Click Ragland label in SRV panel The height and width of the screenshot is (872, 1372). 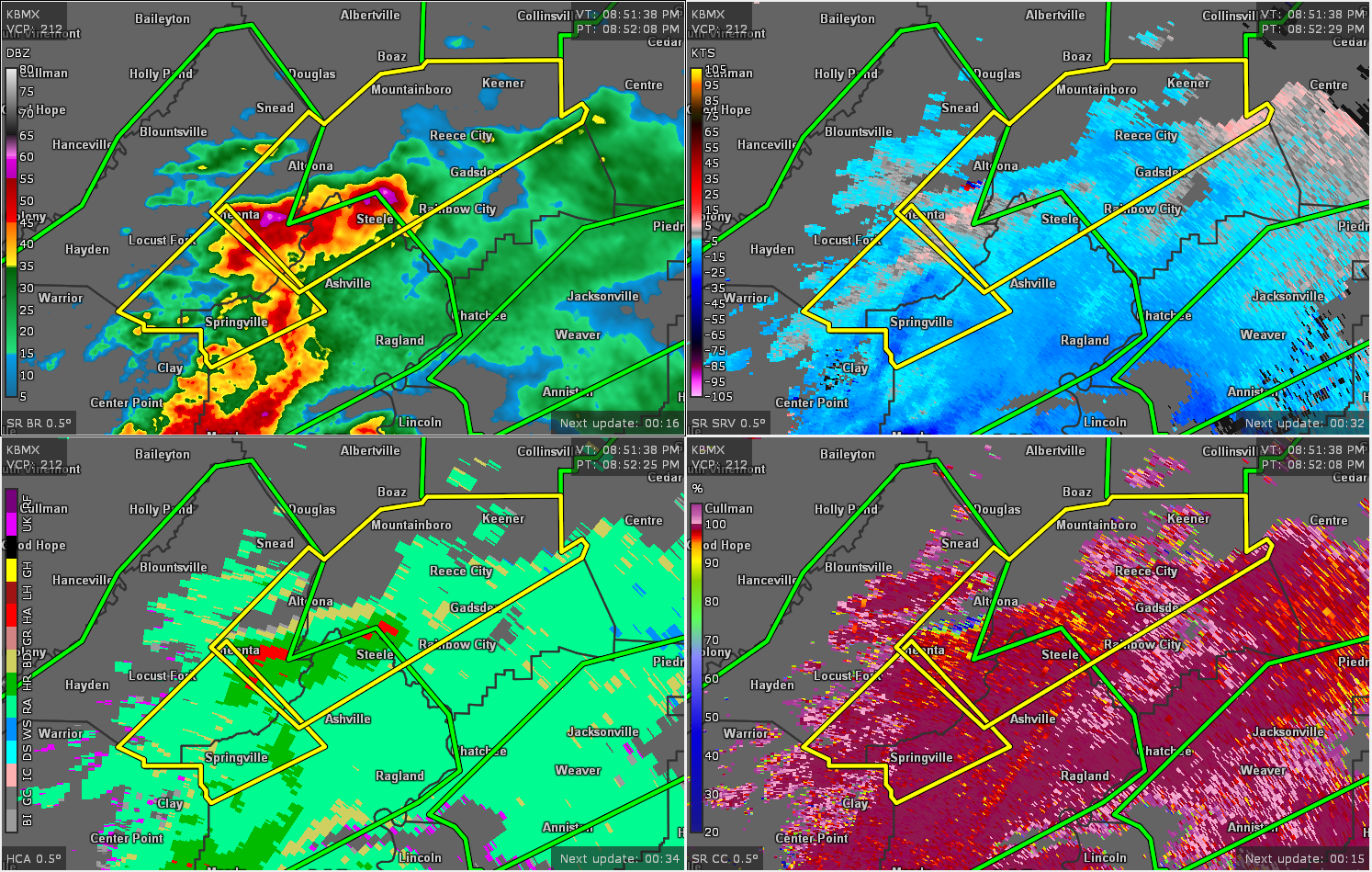1085,340
